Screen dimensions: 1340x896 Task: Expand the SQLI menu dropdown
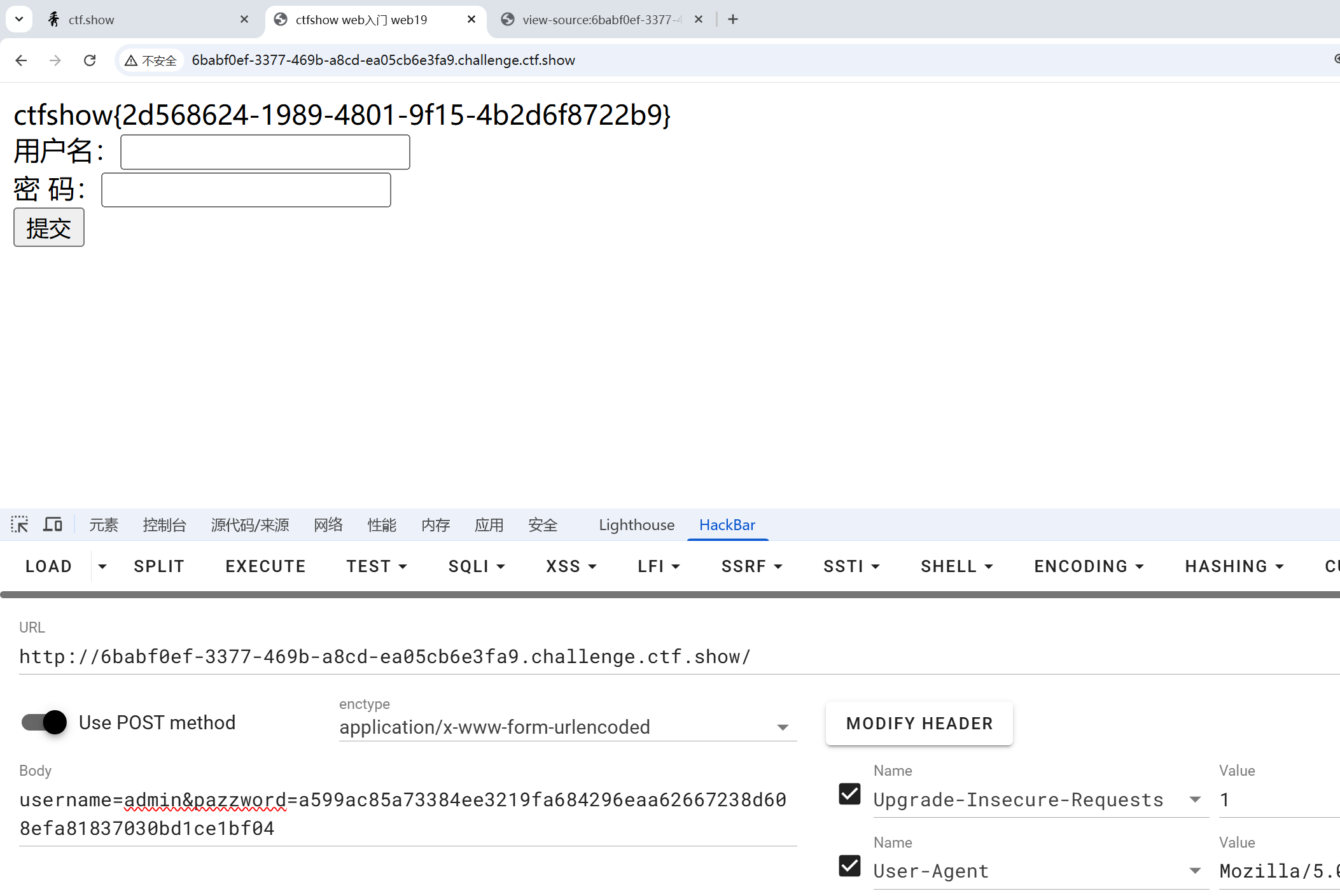pyautogui.click(x=476, y=566)
